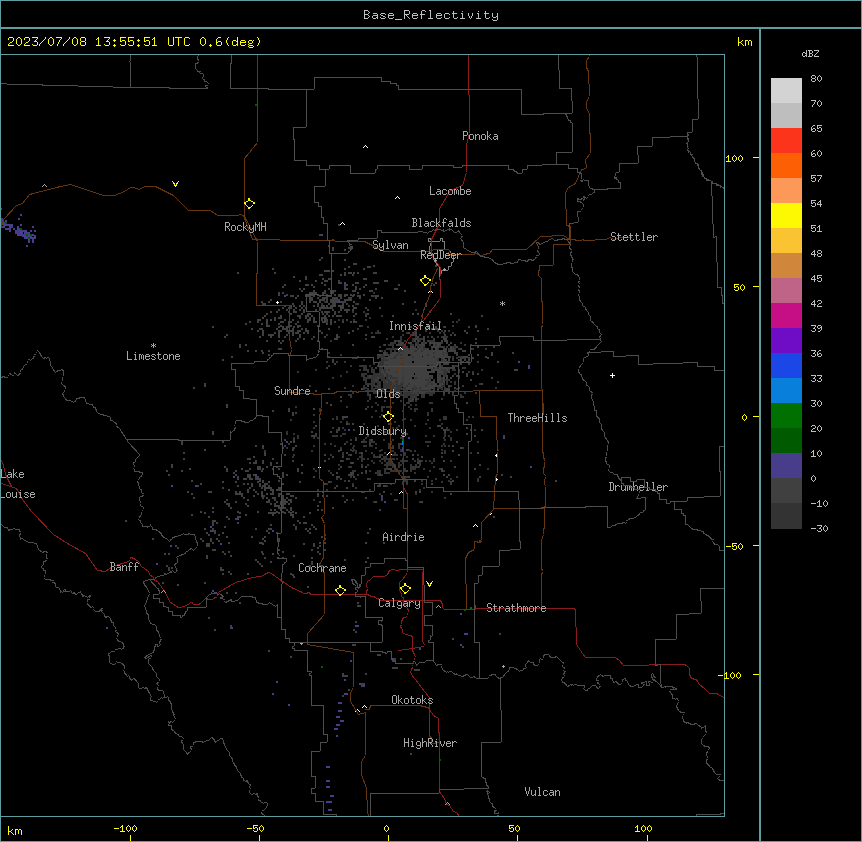
Task: Click the Olds label
Action: (x=388, y=394)
